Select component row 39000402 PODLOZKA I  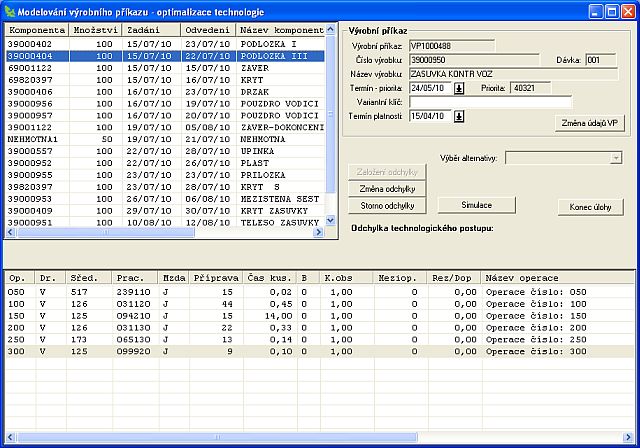click(x=165, y=44)
